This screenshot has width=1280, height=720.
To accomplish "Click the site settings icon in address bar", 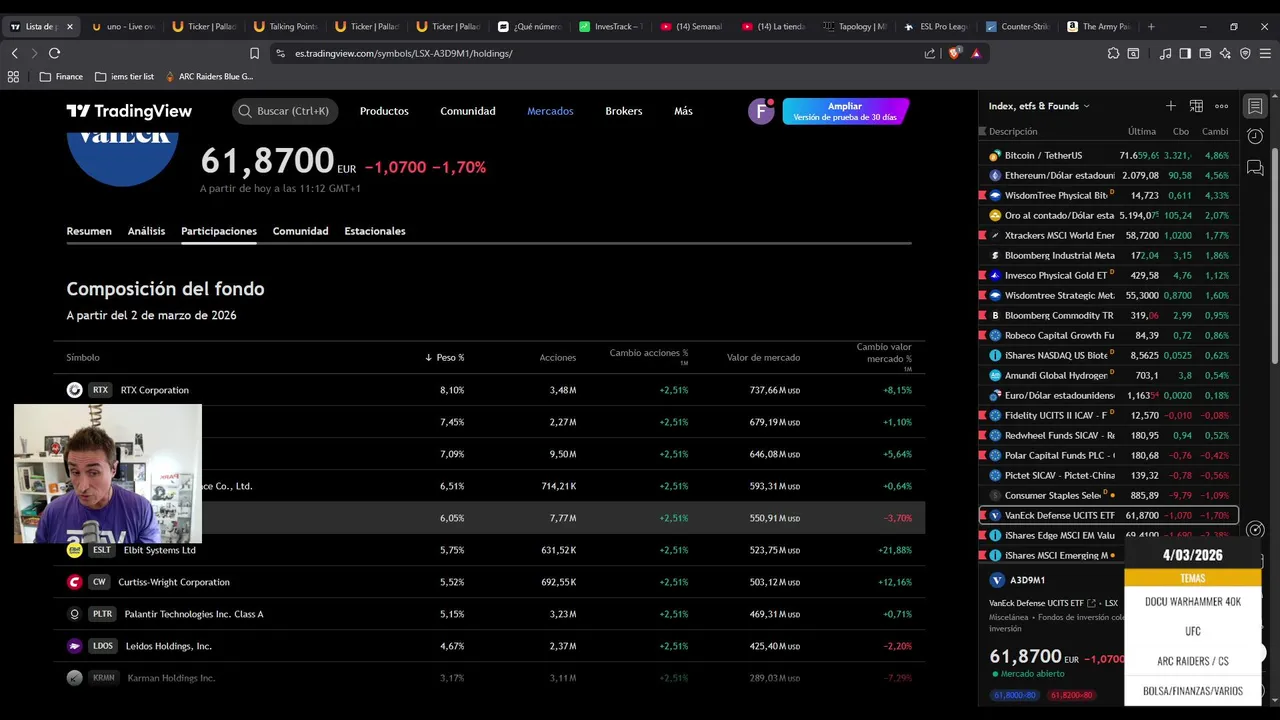I will tap(280, 53).
